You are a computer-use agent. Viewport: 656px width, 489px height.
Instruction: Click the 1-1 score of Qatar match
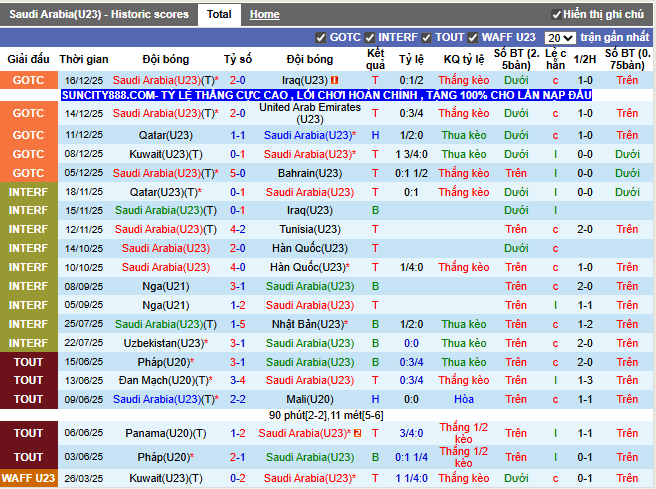tap(237, 136)
